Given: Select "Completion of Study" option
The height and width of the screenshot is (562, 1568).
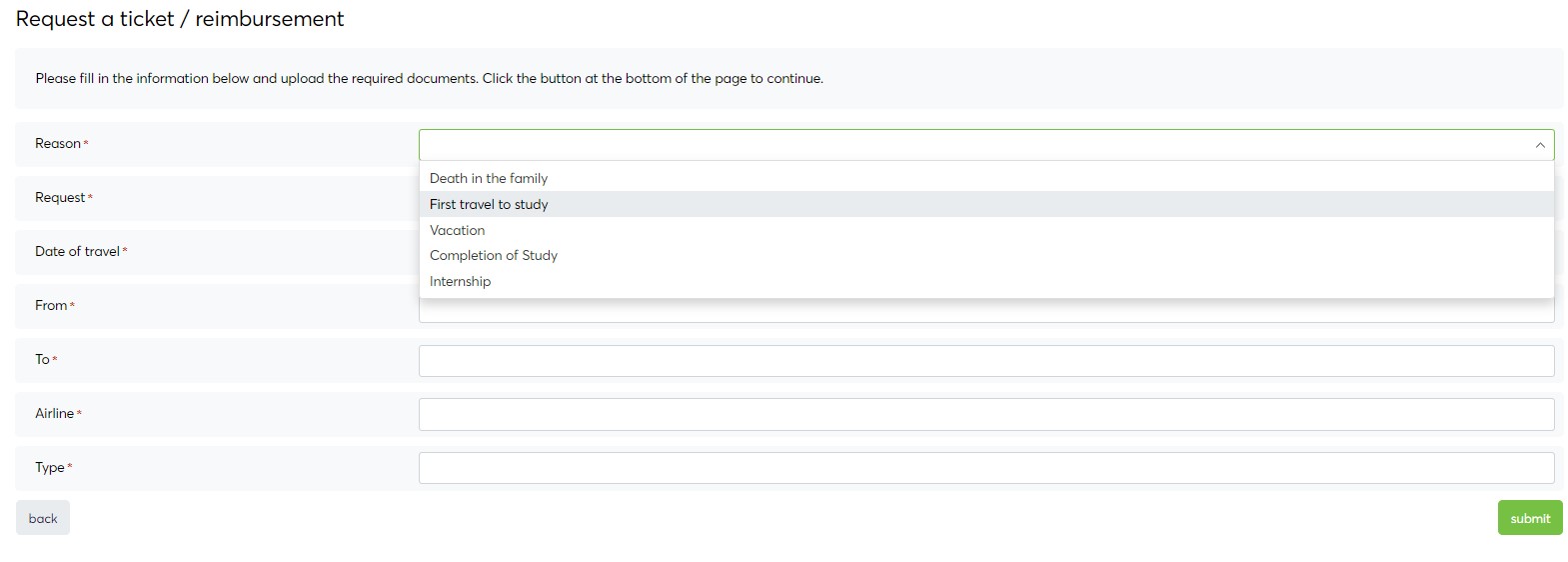Looking at the screenshot, I should (494, 255).
